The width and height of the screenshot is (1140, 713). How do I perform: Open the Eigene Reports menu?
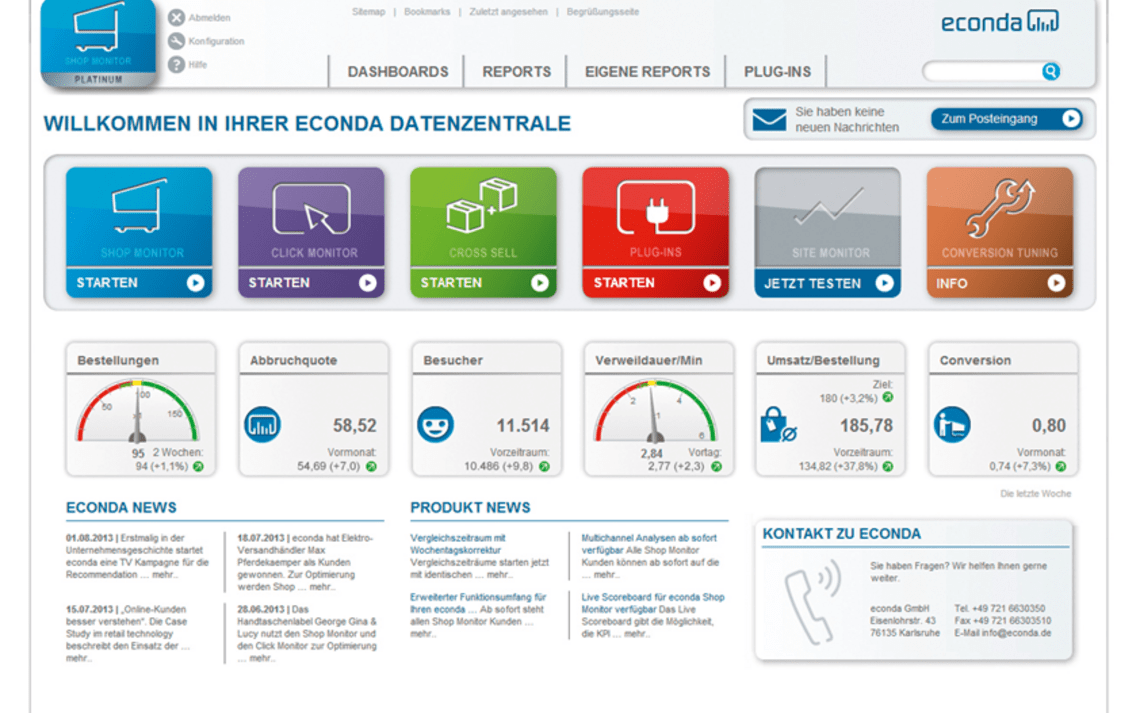click(648, 72)
